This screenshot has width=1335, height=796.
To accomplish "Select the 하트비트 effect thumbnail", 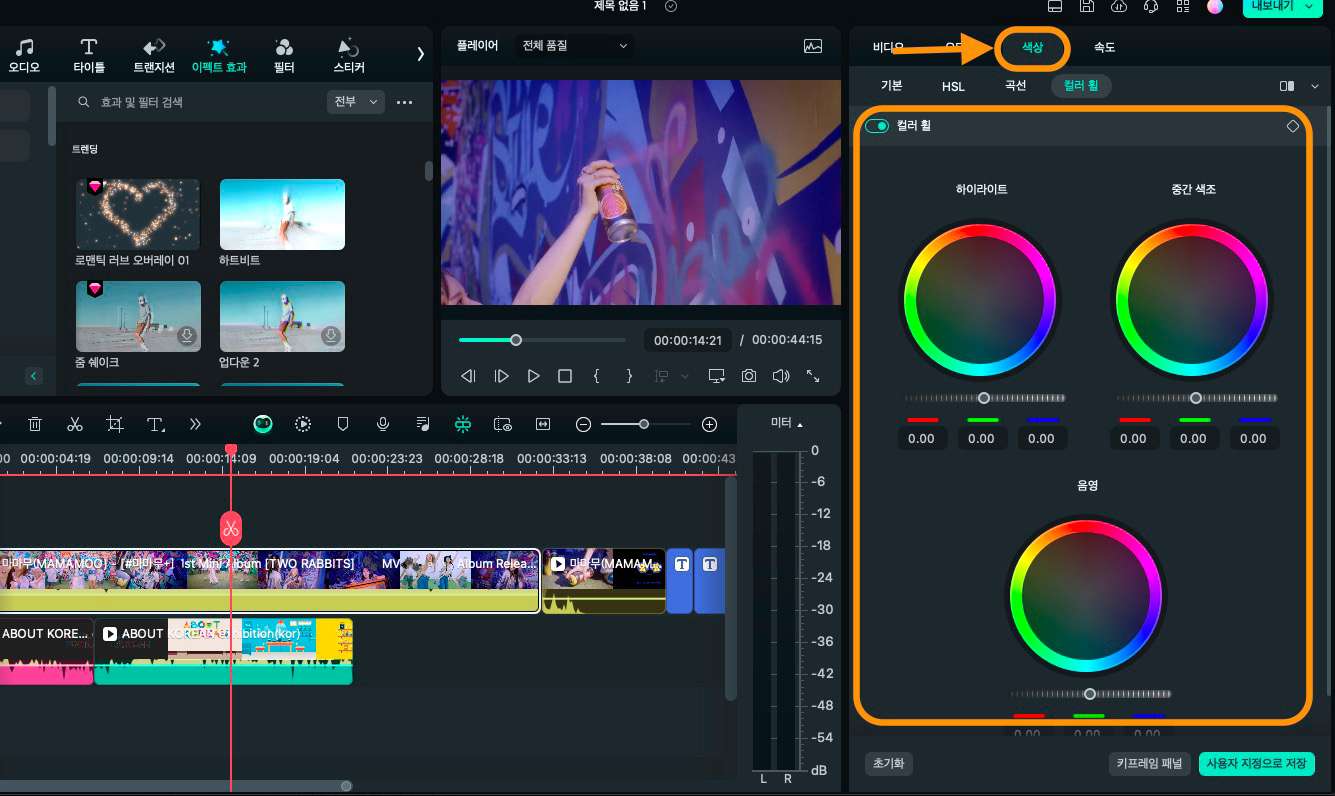I will click(282, 214).
